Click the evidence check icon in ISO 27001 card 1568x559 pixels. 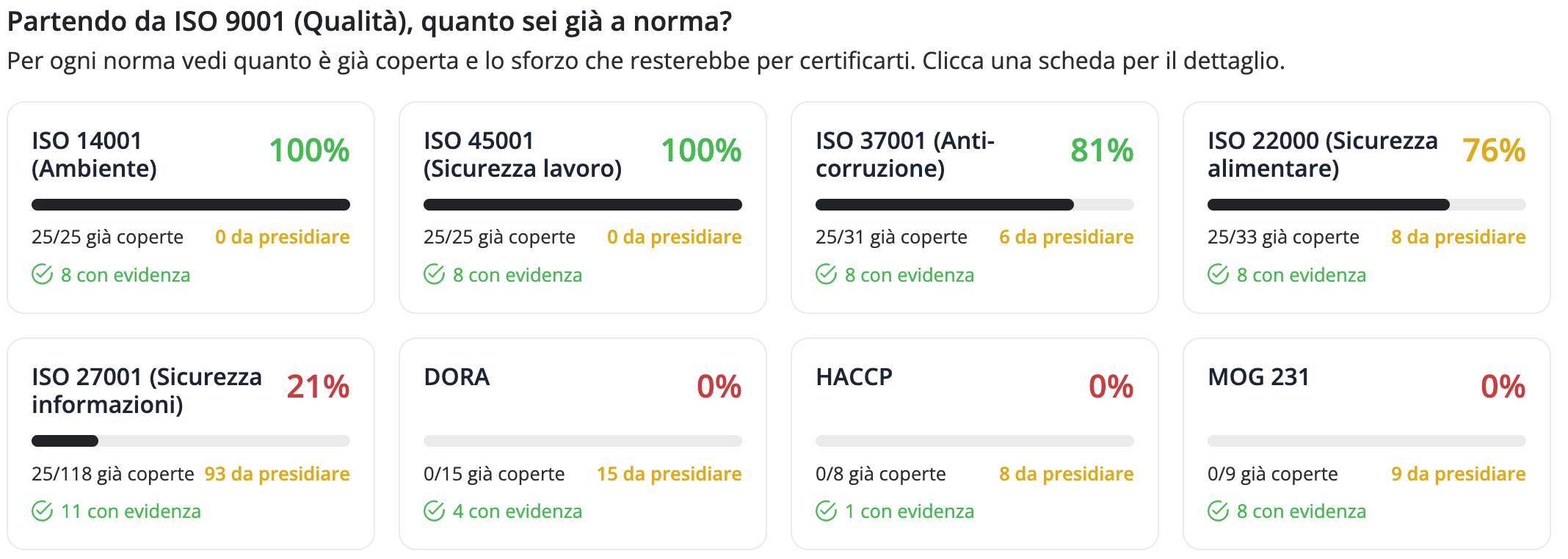point(43,511)
